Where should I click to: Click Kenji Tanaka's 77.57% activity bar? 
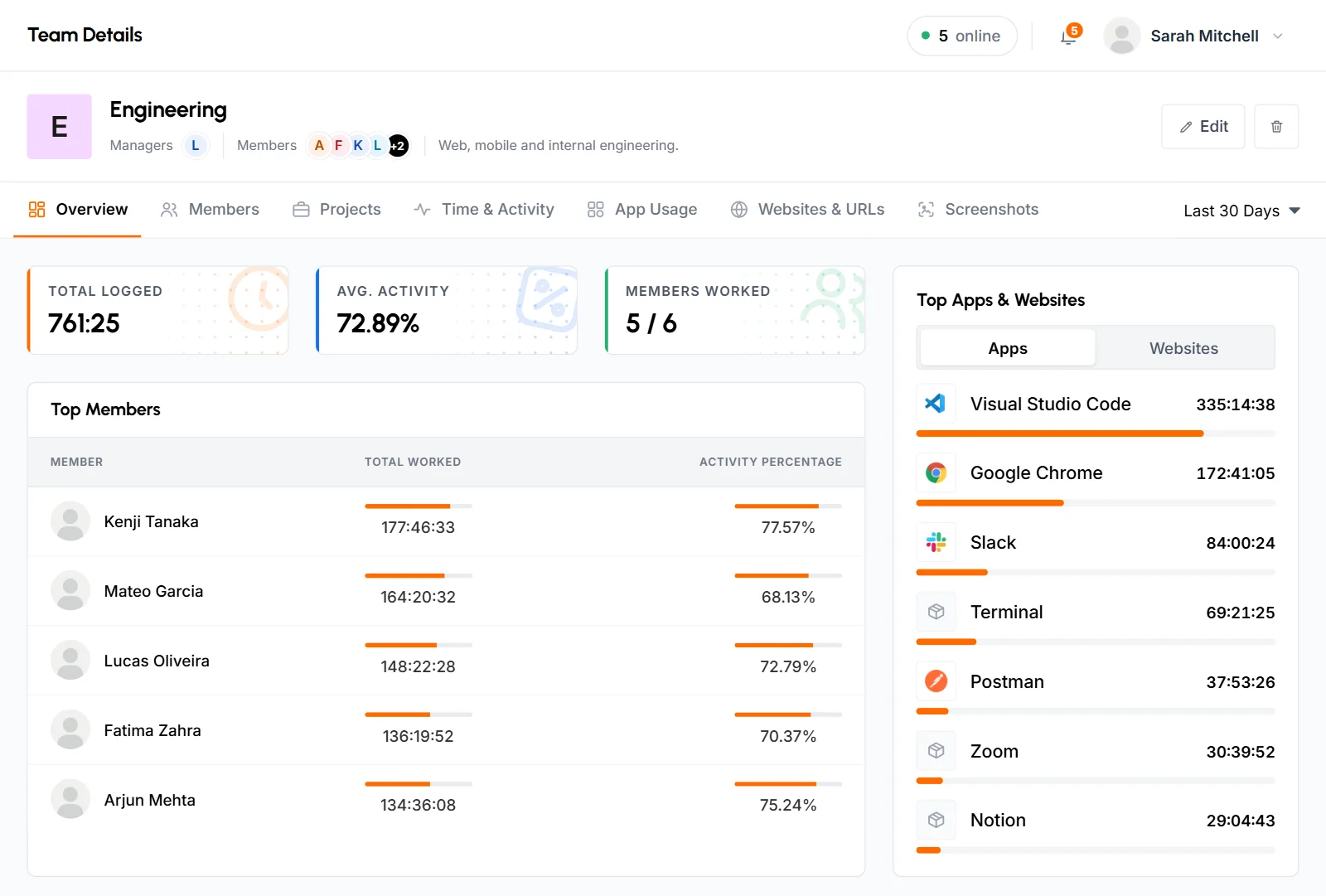pyautogui.click(x=788, y=506)
